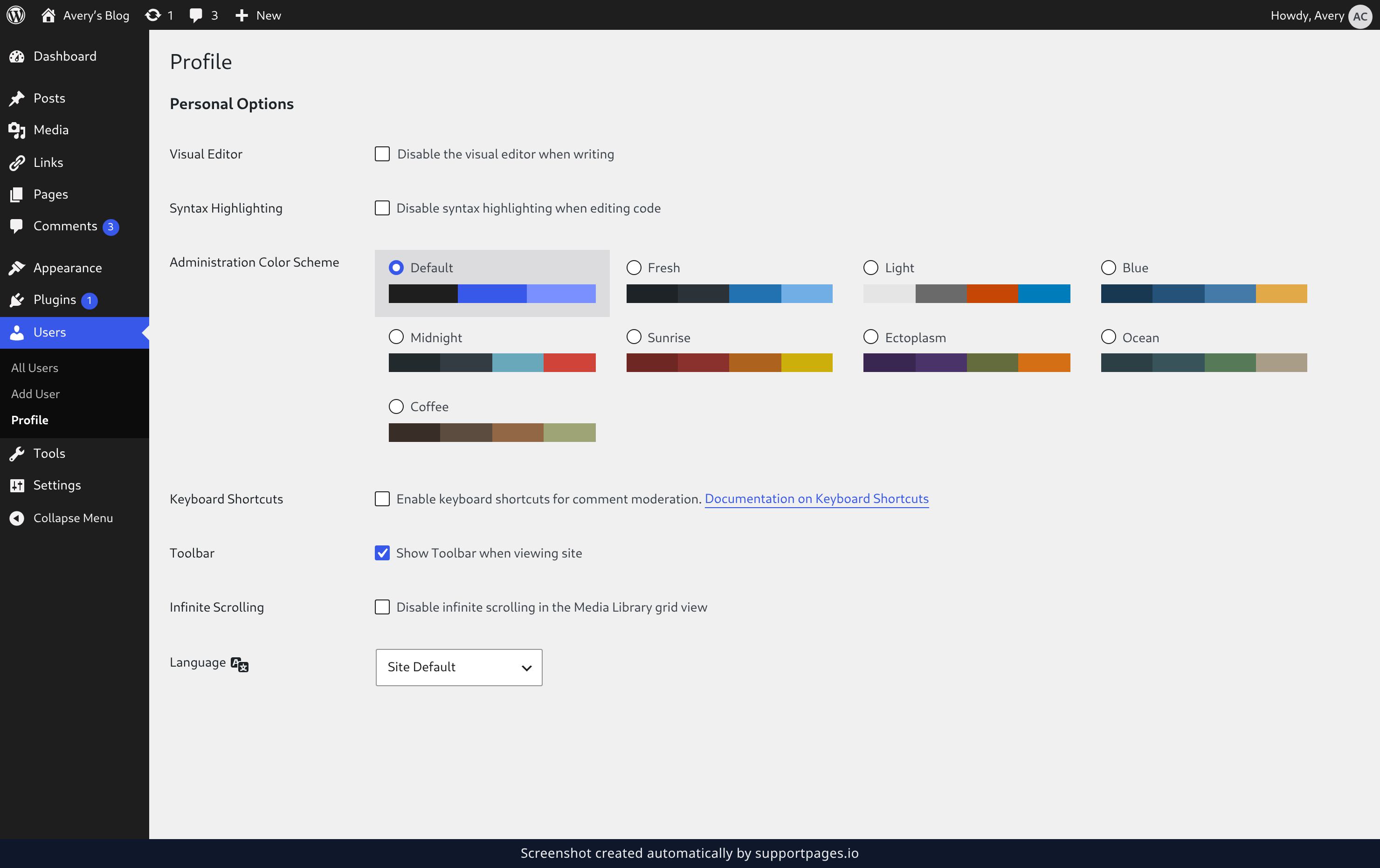Image resolution: width=1380 pixels, height=868 pixels.
Task: Click the Settings sliders icon
Action: [17, 485]
